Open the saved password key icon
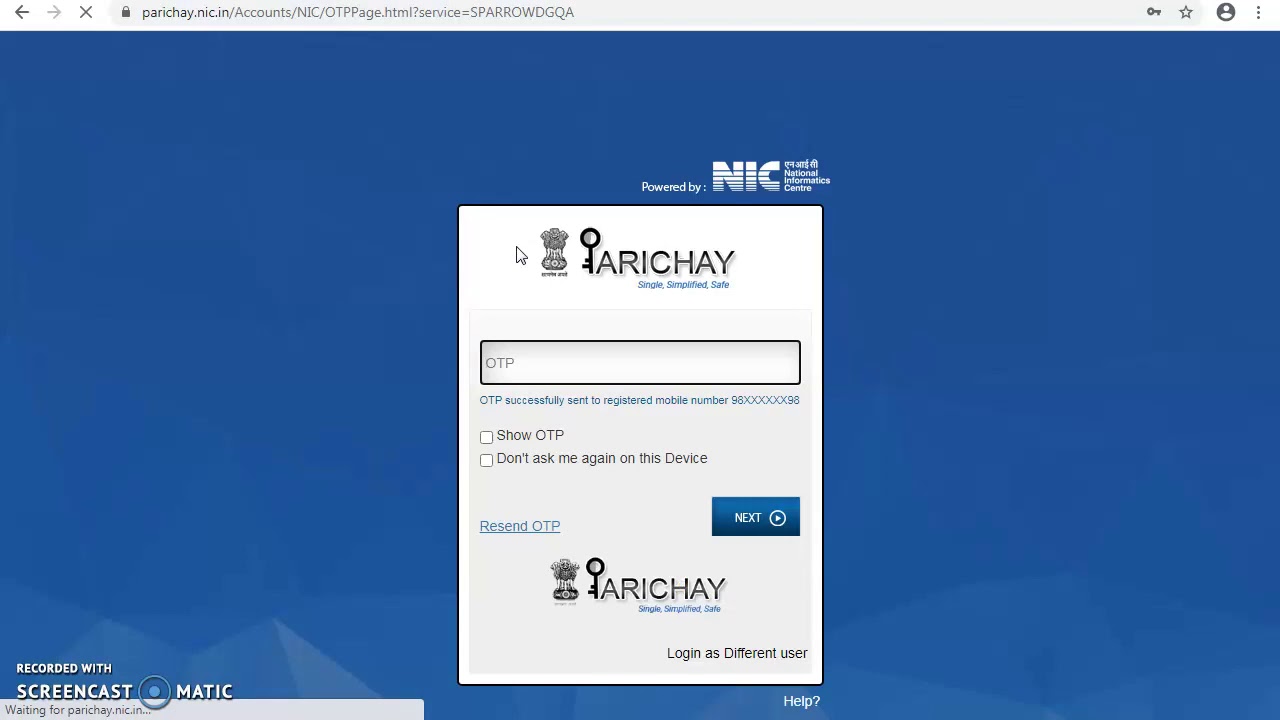1280x720 pixels. (x=1154, y=12)
